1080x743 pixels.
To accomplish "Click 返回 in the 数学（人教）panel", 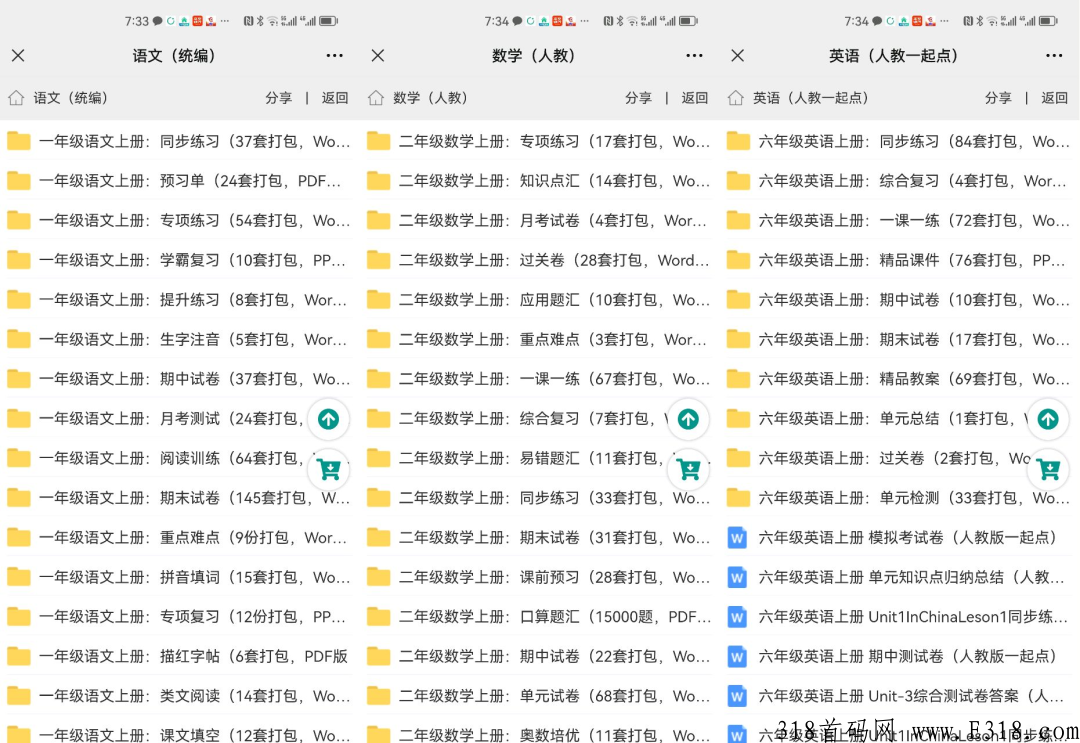I will coord(694,98).
